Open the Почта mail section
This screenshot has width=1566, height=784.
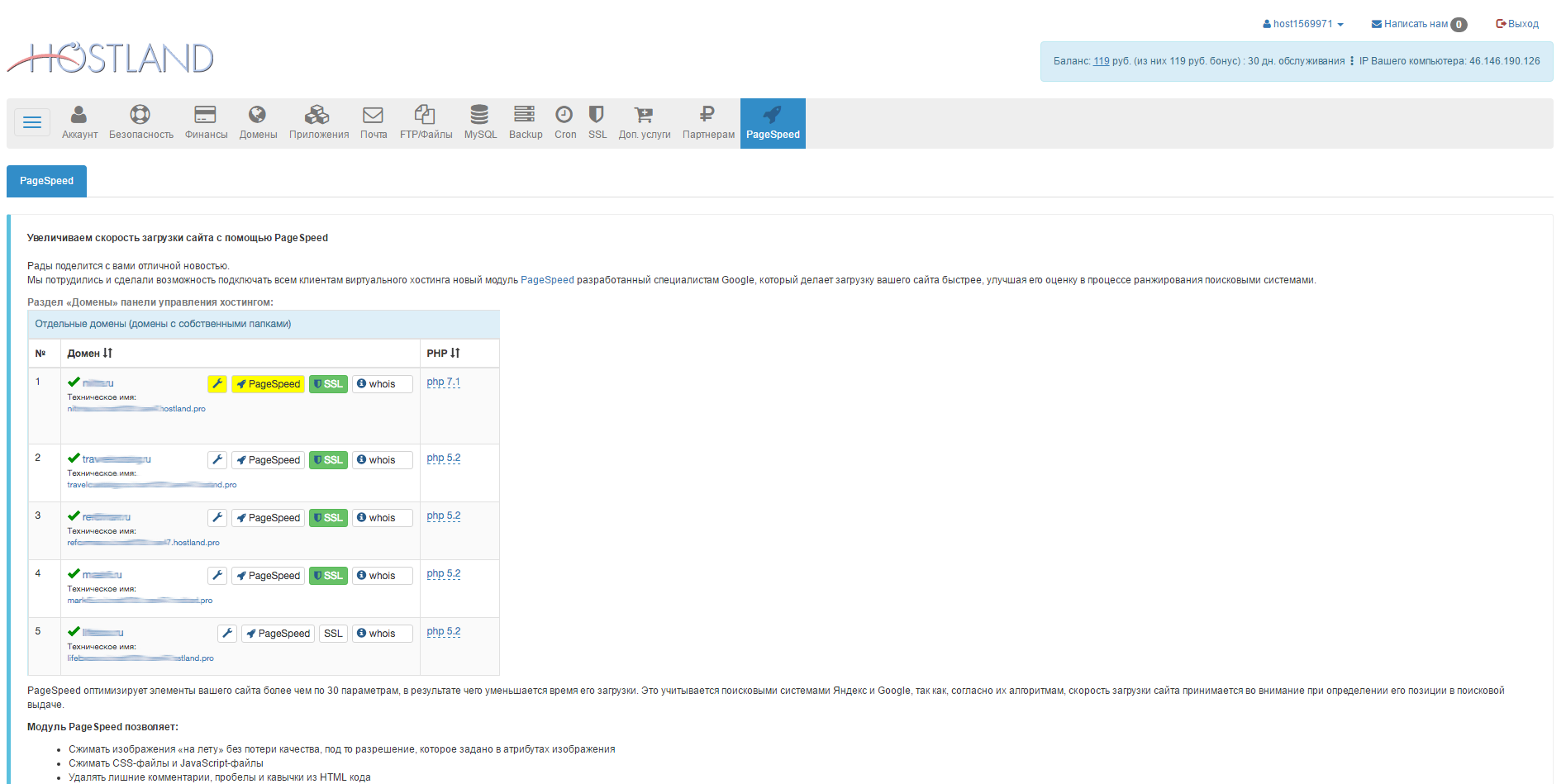coord(374,123)
